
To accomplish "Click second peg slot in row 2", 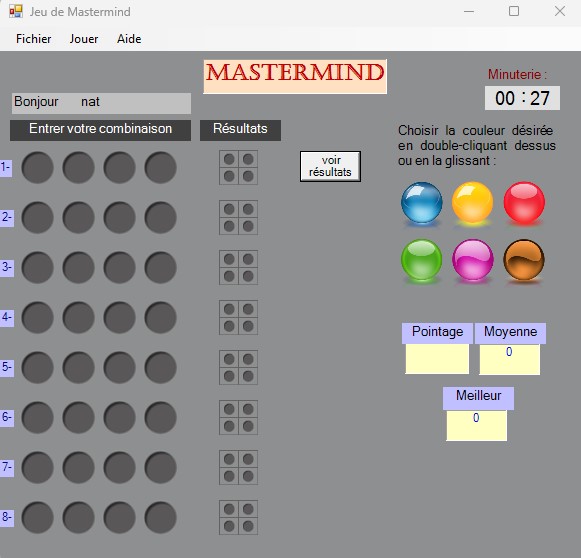I will tap(79, 217).
